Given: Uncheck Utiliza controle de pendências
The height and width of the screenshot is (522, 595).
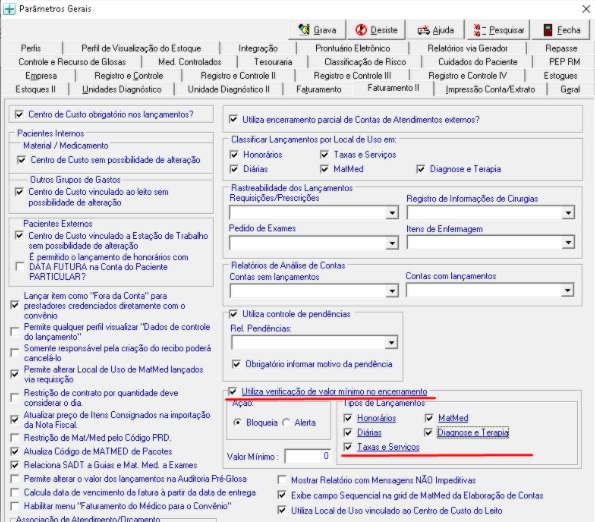Looking at the screenshot, I should (x=233, y=314).
